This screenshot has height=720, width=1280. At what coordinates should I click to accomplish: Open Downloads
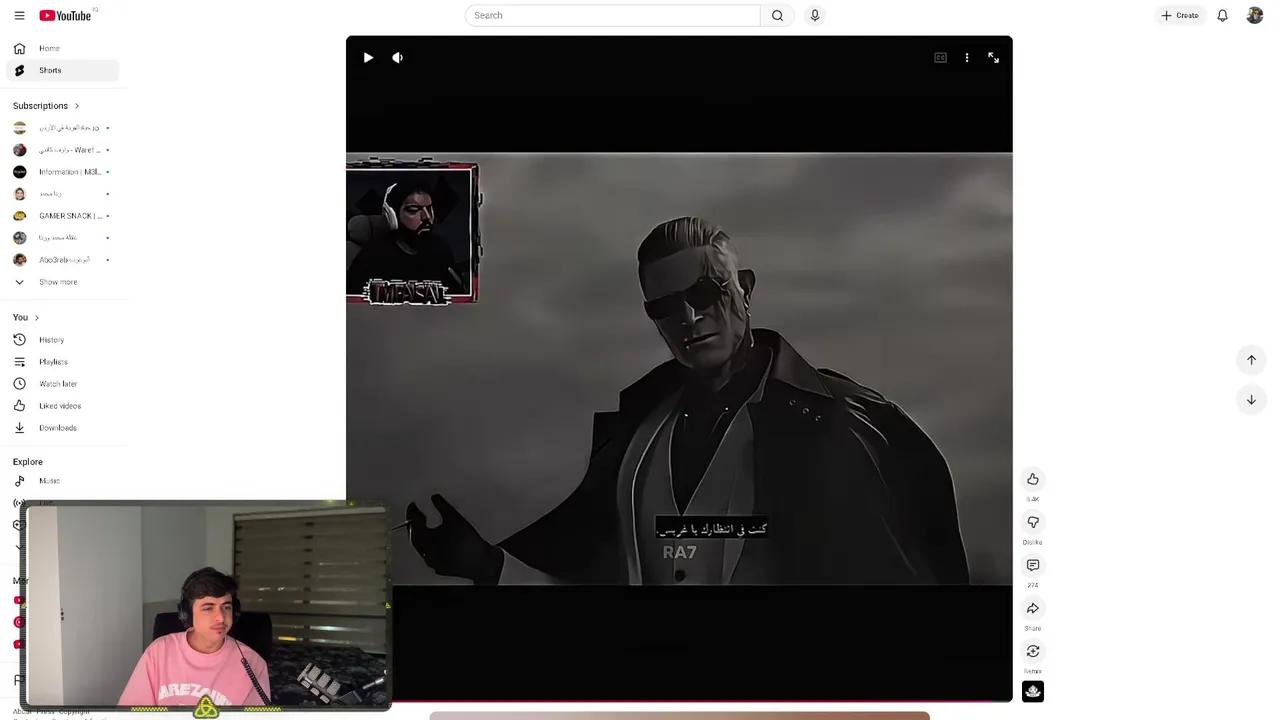pyautogui.click(x=63, y=428)
